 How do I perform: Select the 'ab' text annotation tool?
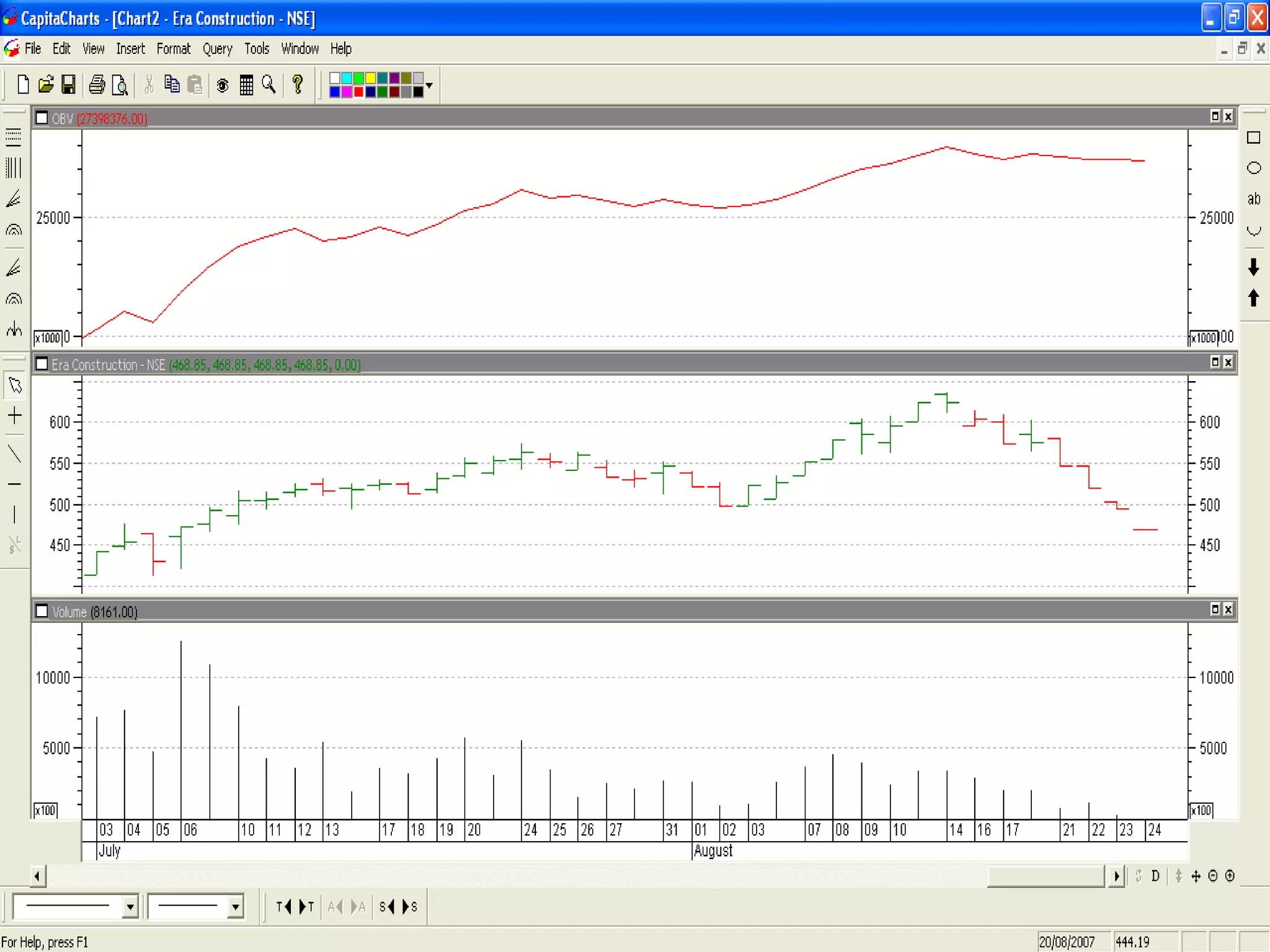(x=1253, y=199)
